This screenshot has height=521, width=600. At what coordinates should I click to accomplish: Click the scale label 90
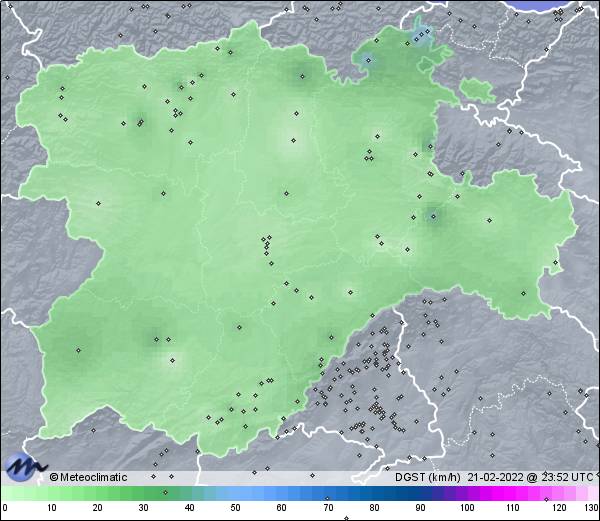point(420,508)
